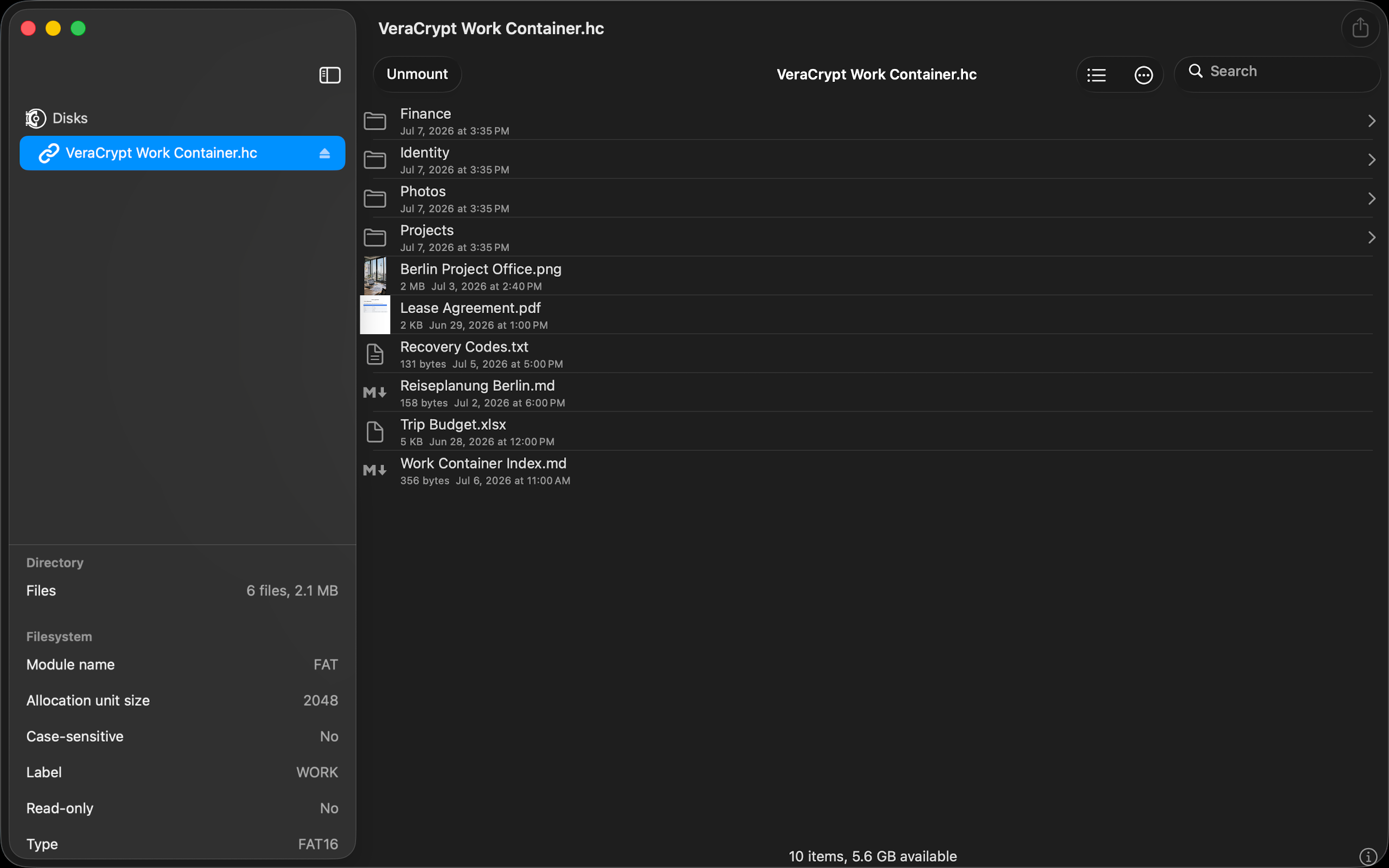Open the more options ellipsis menu
This screenshot has height=868, width=1389.
point(1143,75)
